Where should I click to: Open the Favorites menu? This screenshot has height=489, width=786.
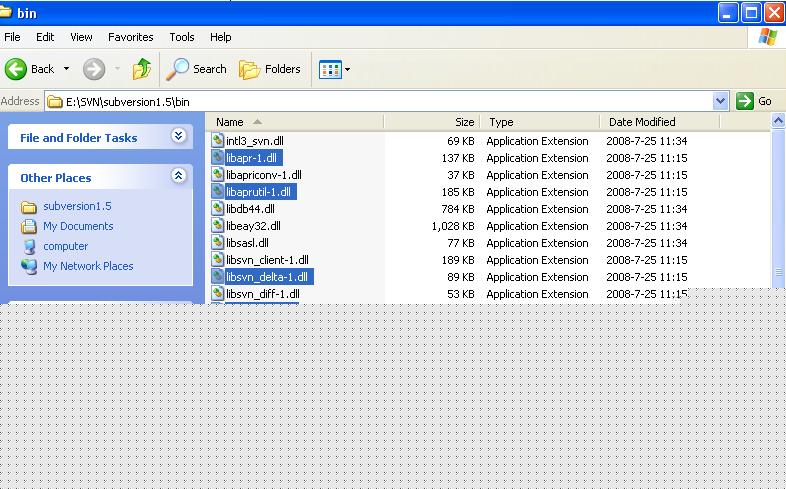131,37
